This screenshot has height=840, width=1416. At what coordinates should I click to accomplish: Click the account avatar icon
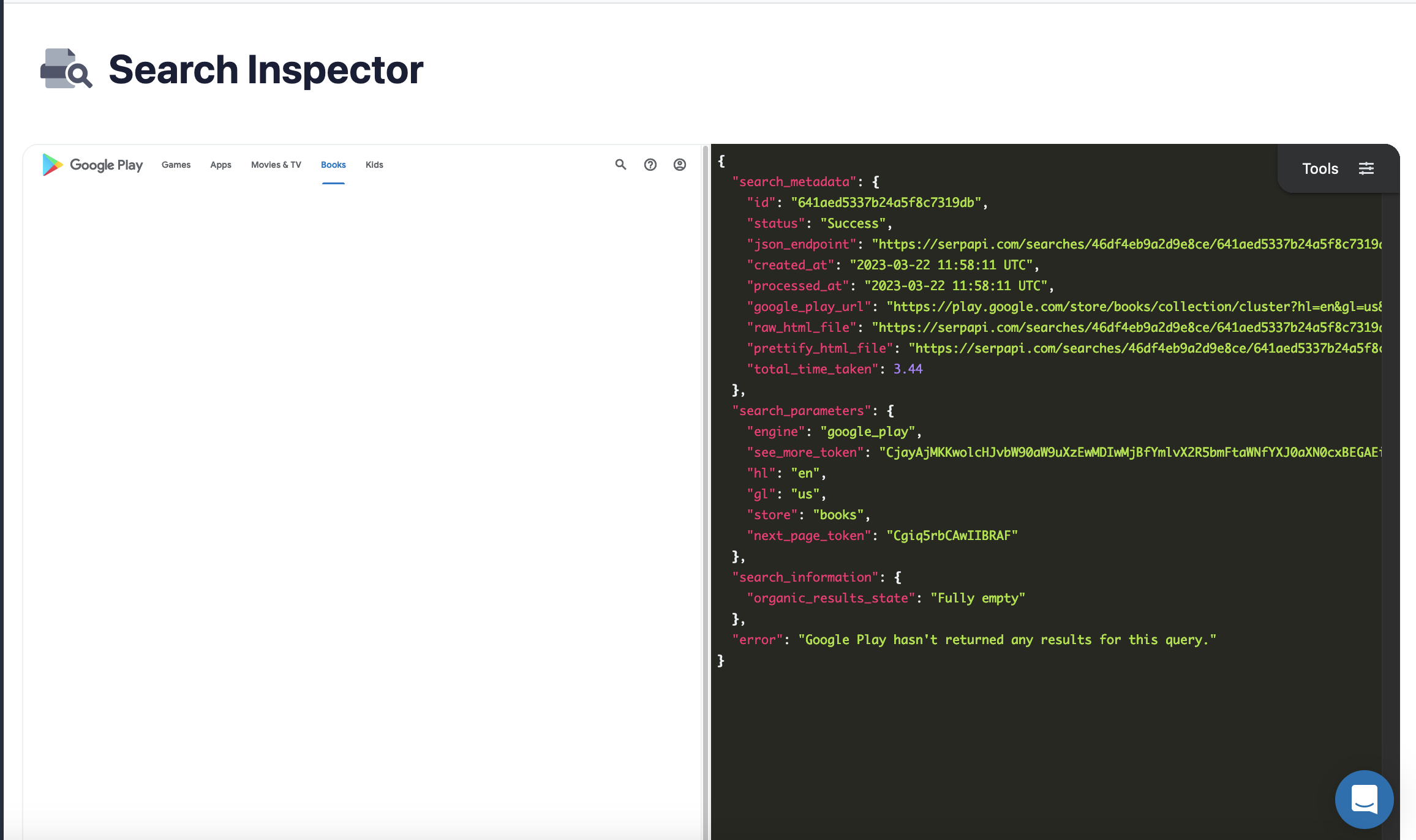[x=679, y=165]
